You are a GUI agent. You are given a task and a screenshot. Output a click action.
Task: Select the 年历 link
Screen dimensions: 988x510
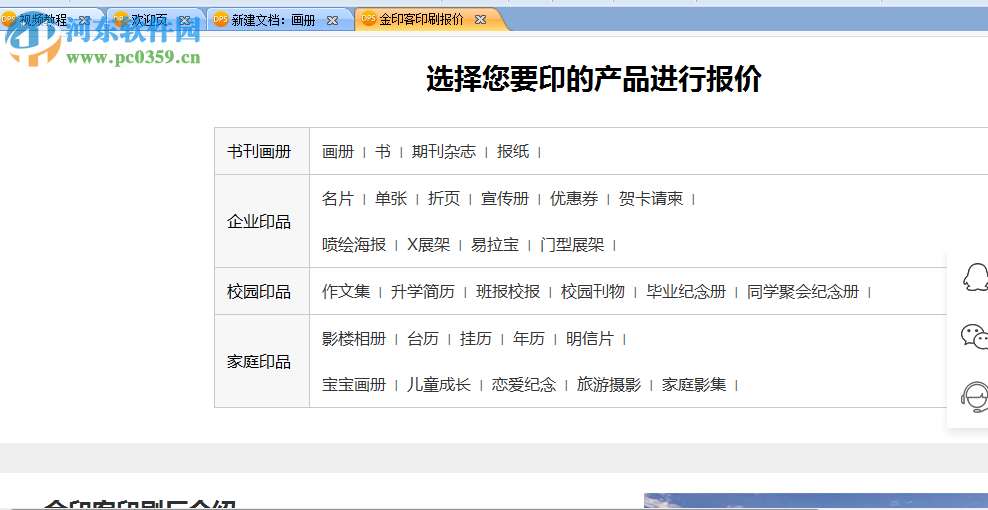(x=529, y=339)
